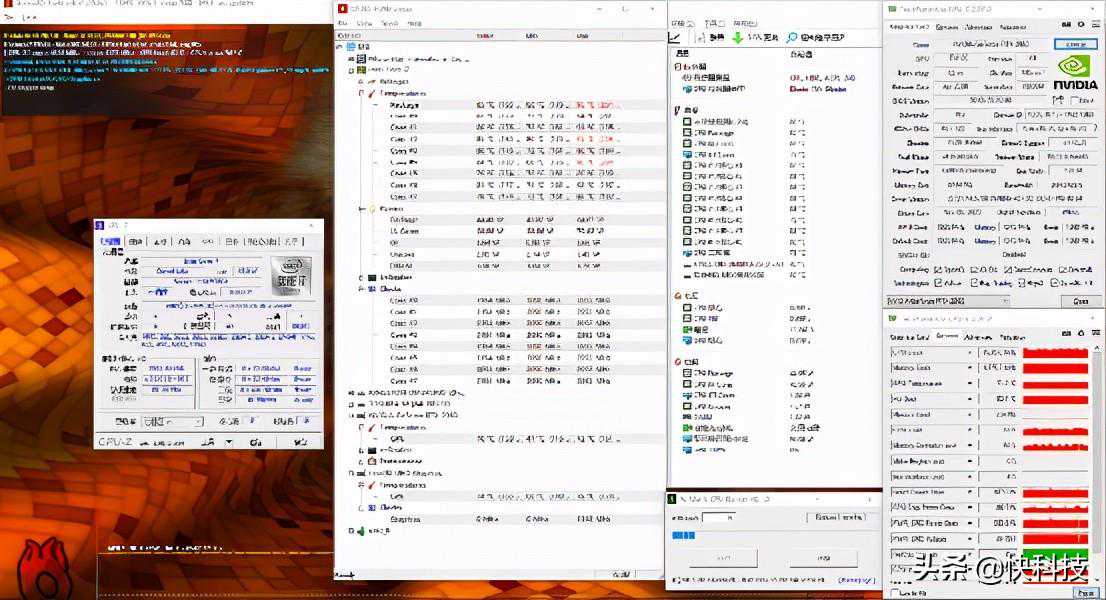Click the green down-arrow toolbar icon
Image resolution: width=1106 pixels, height=600 pixels.
[737, 38]
